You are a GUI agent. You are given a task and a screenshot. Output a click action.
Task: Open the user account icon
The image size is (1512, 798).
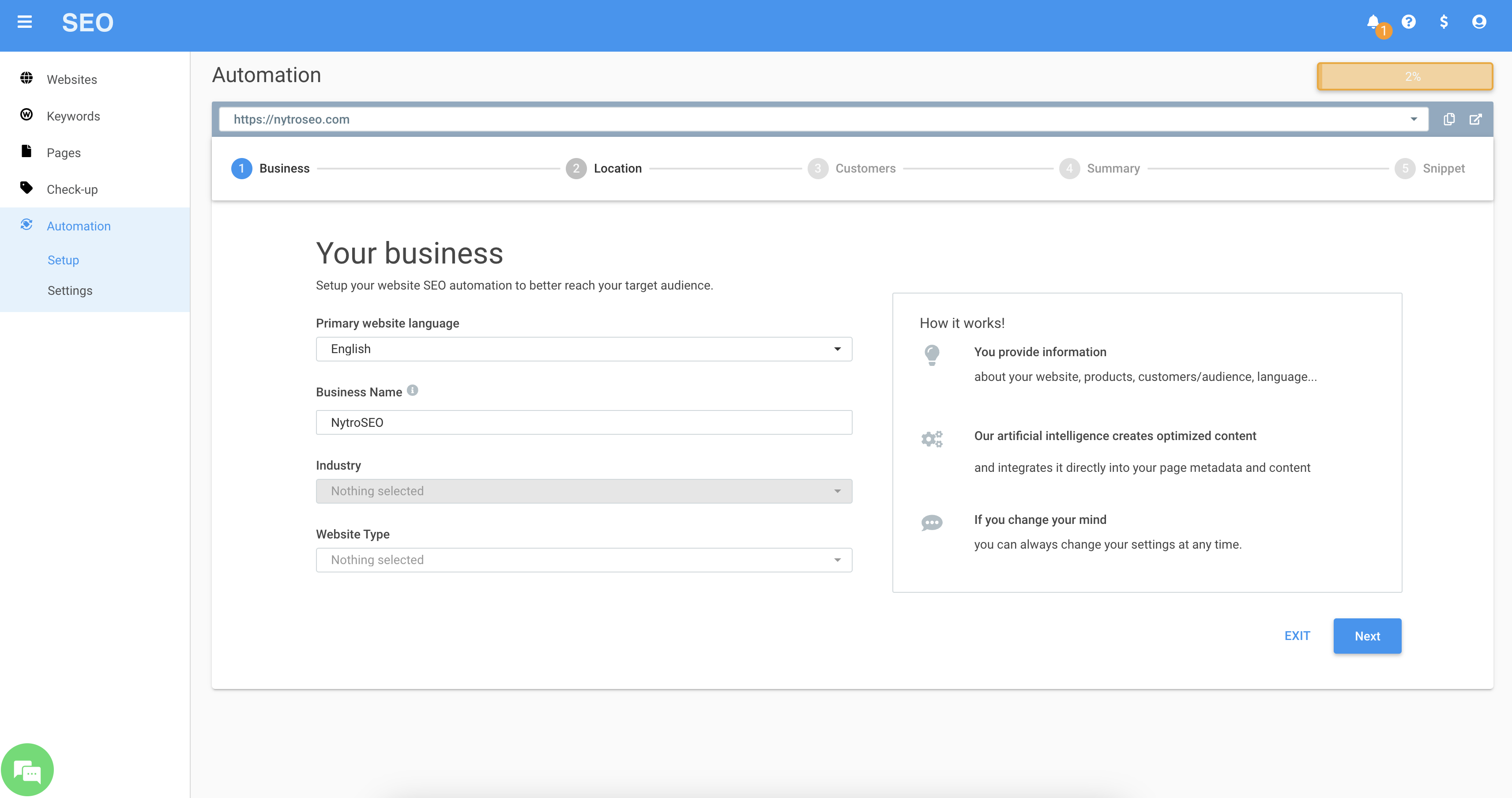(1479, 23)
